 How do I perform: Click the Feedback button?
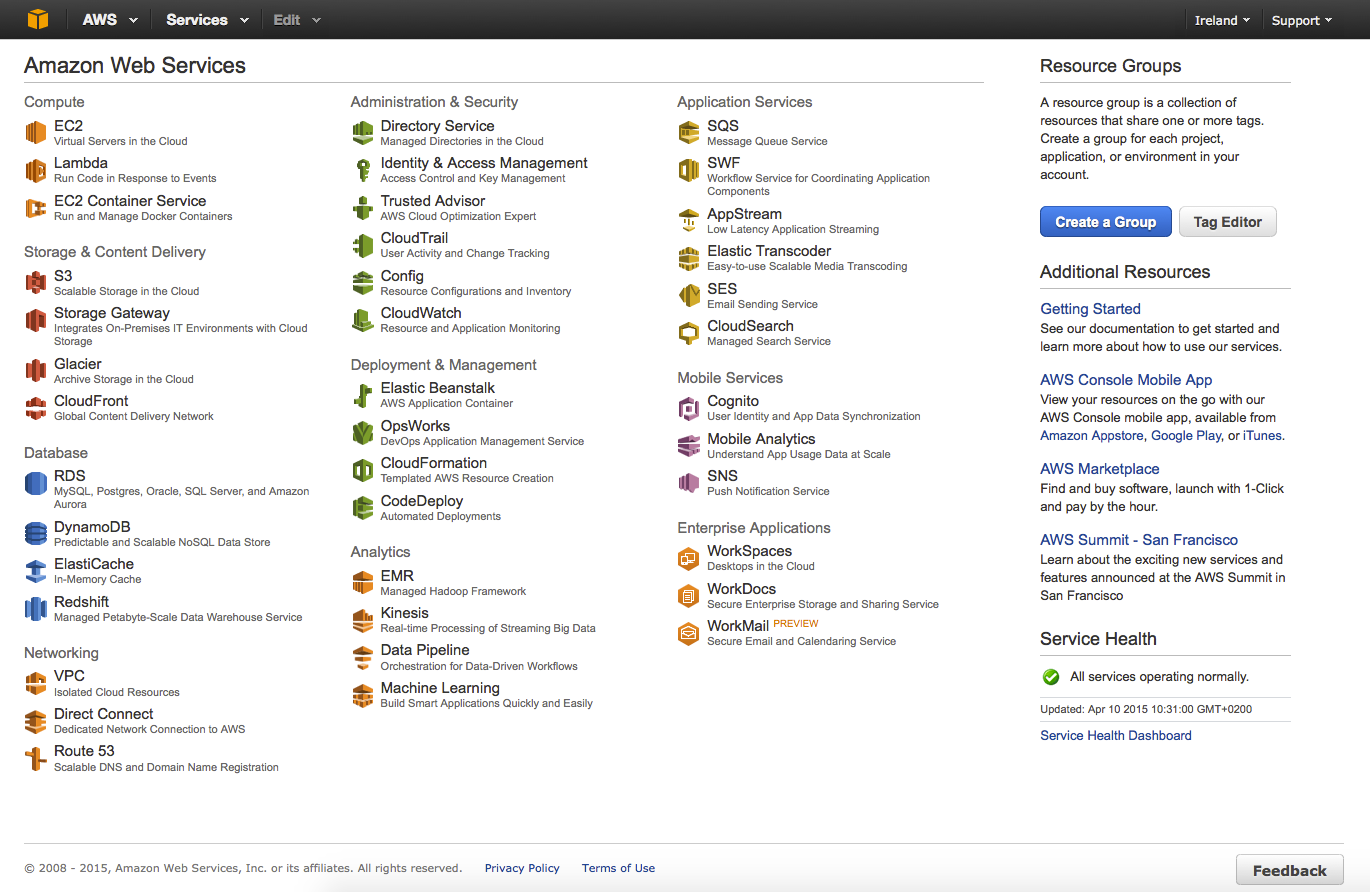pyautogui.click(x=1290, y=870)
